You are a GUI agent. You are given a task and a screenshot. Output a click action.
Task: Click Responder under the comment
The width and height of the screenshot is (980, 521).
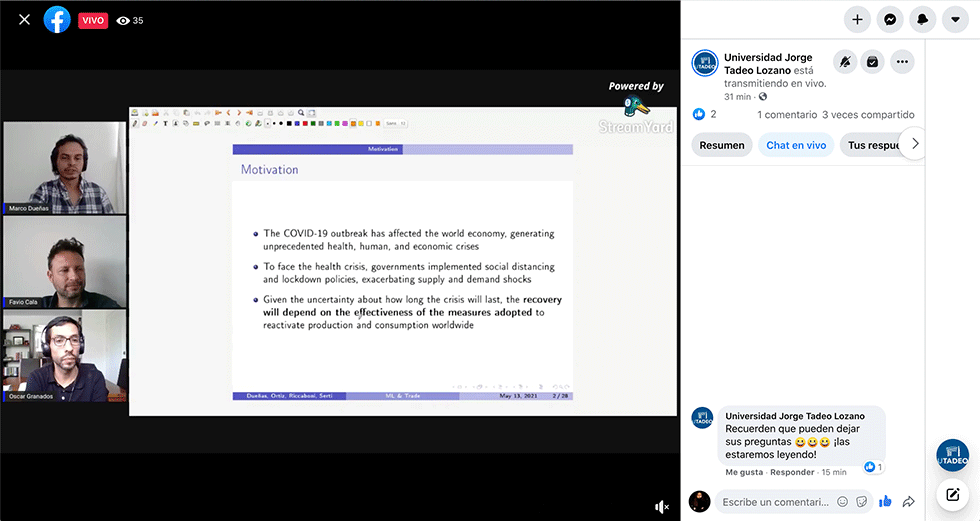coord(792,472)
